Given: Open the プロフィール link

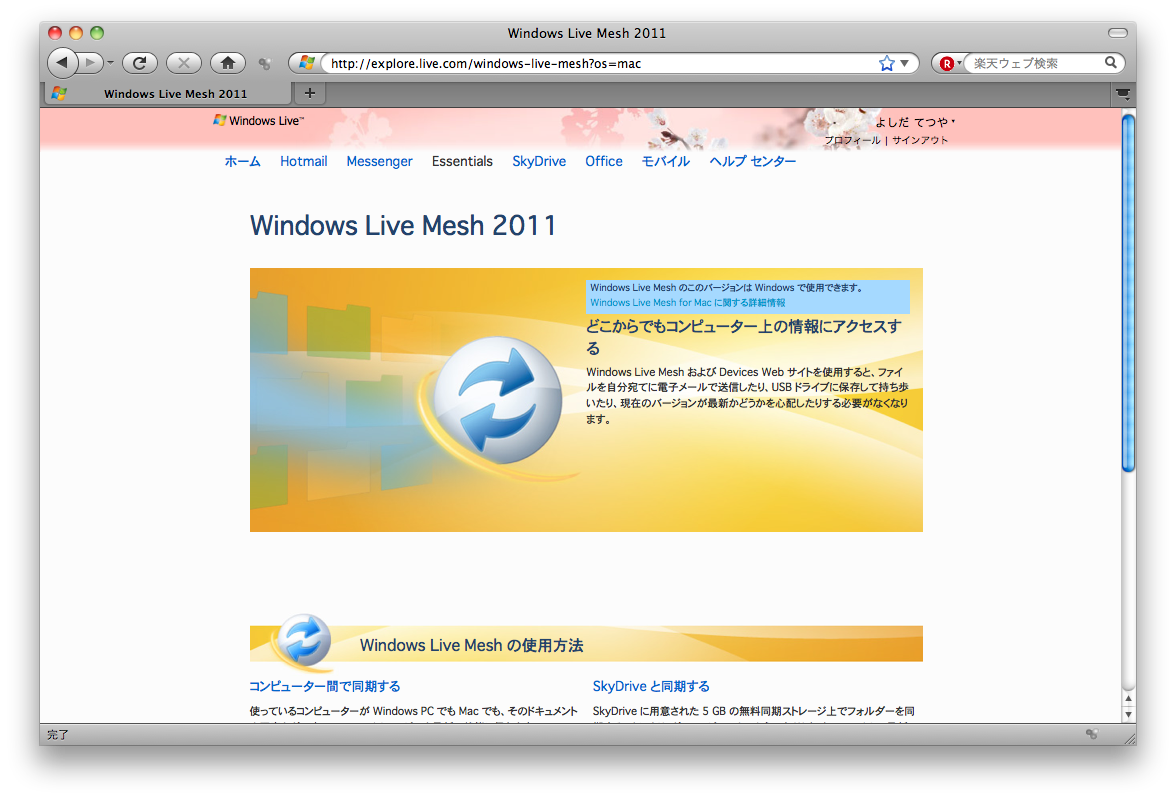Looking at the screenshot, I should 853,140.
